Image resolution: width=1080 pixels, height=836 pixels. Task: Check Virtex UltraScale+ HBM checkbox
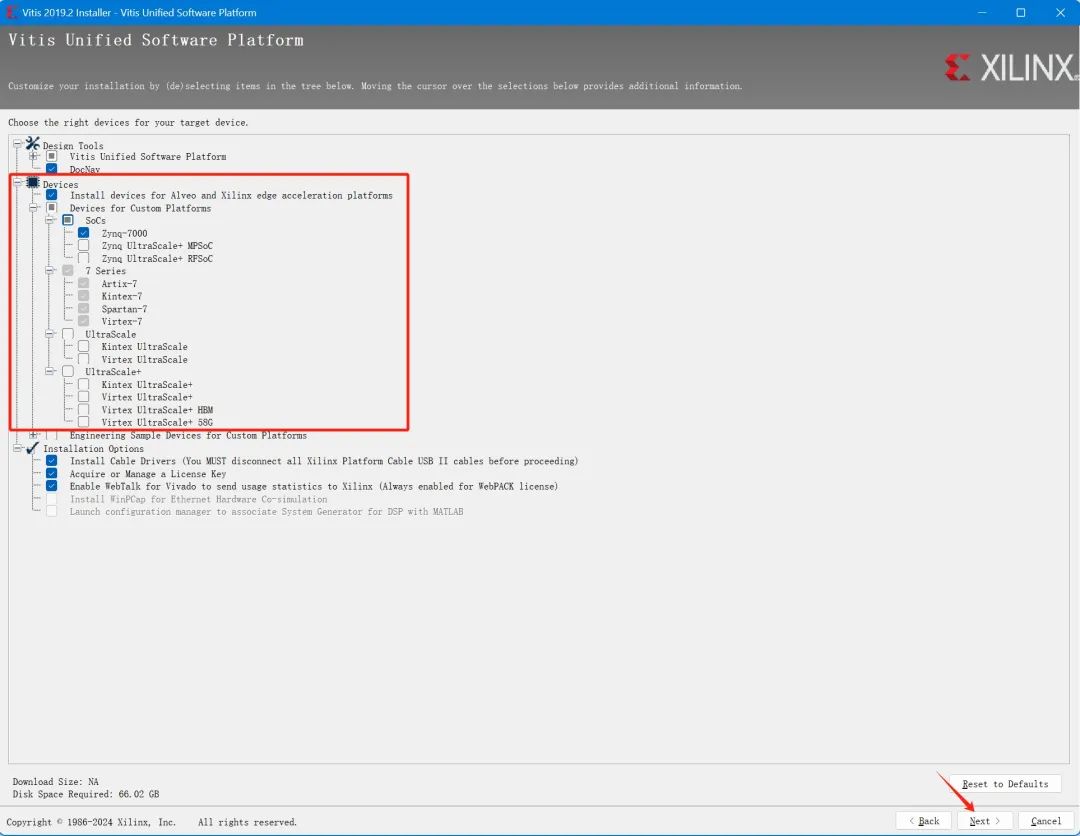[83, 410]
